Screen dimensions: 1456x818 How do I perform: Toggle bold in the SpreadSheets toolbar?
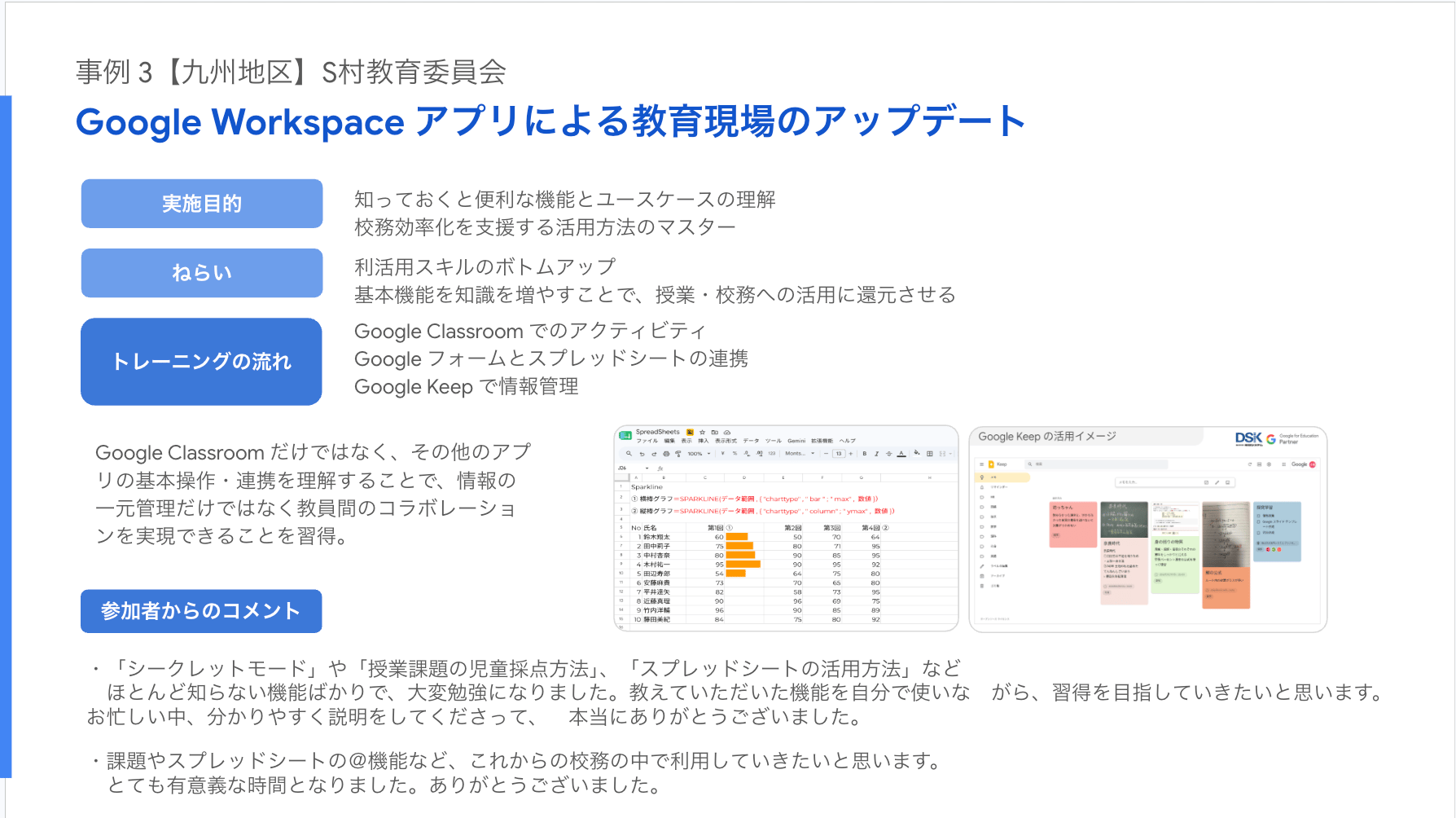tap(864, 454)
